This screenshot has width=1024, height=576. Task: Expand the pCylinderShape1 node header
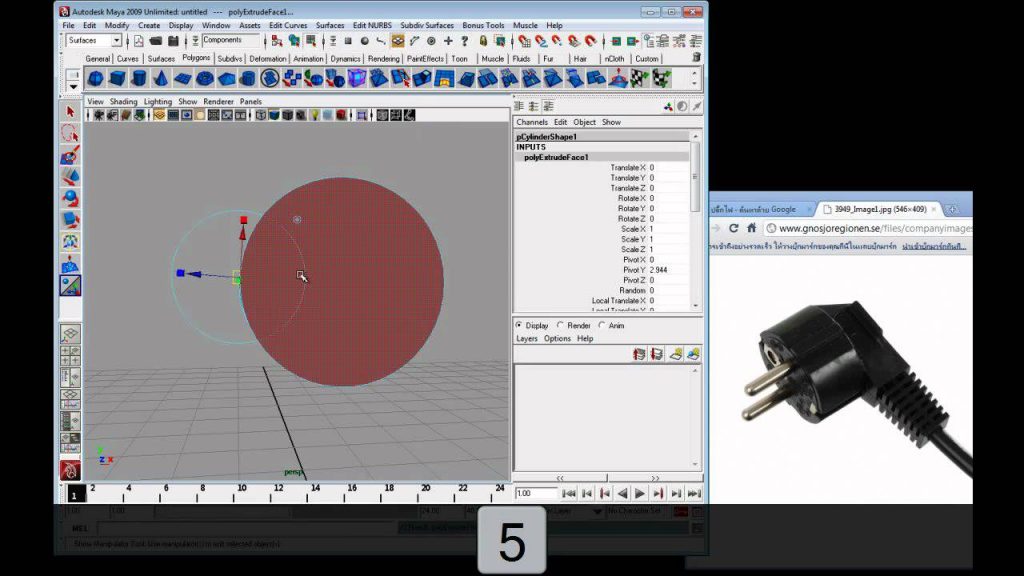tap(546, 136)
